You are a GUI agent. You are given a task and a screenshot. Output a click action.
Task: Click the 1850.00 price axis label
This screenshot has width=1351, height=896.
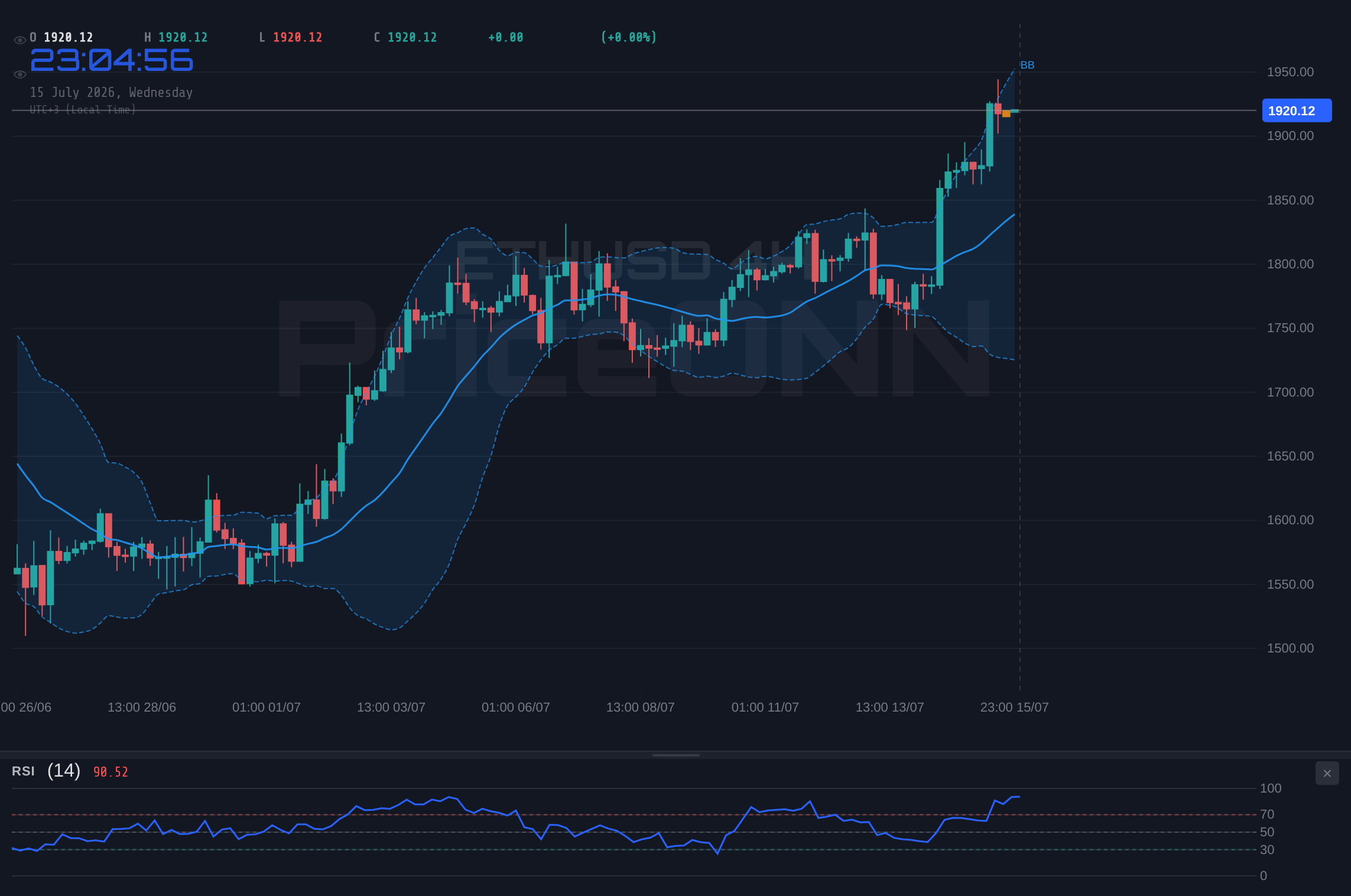coord(1290,200)
